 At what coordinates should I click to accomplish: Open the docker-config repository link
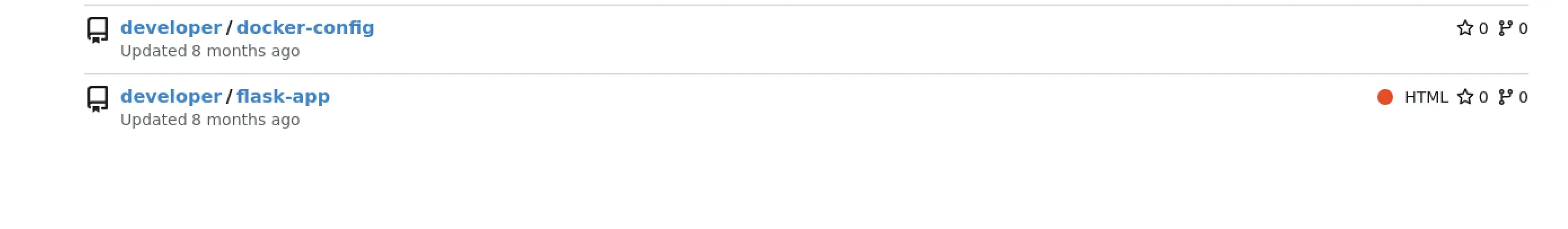(x=305, y=28)
